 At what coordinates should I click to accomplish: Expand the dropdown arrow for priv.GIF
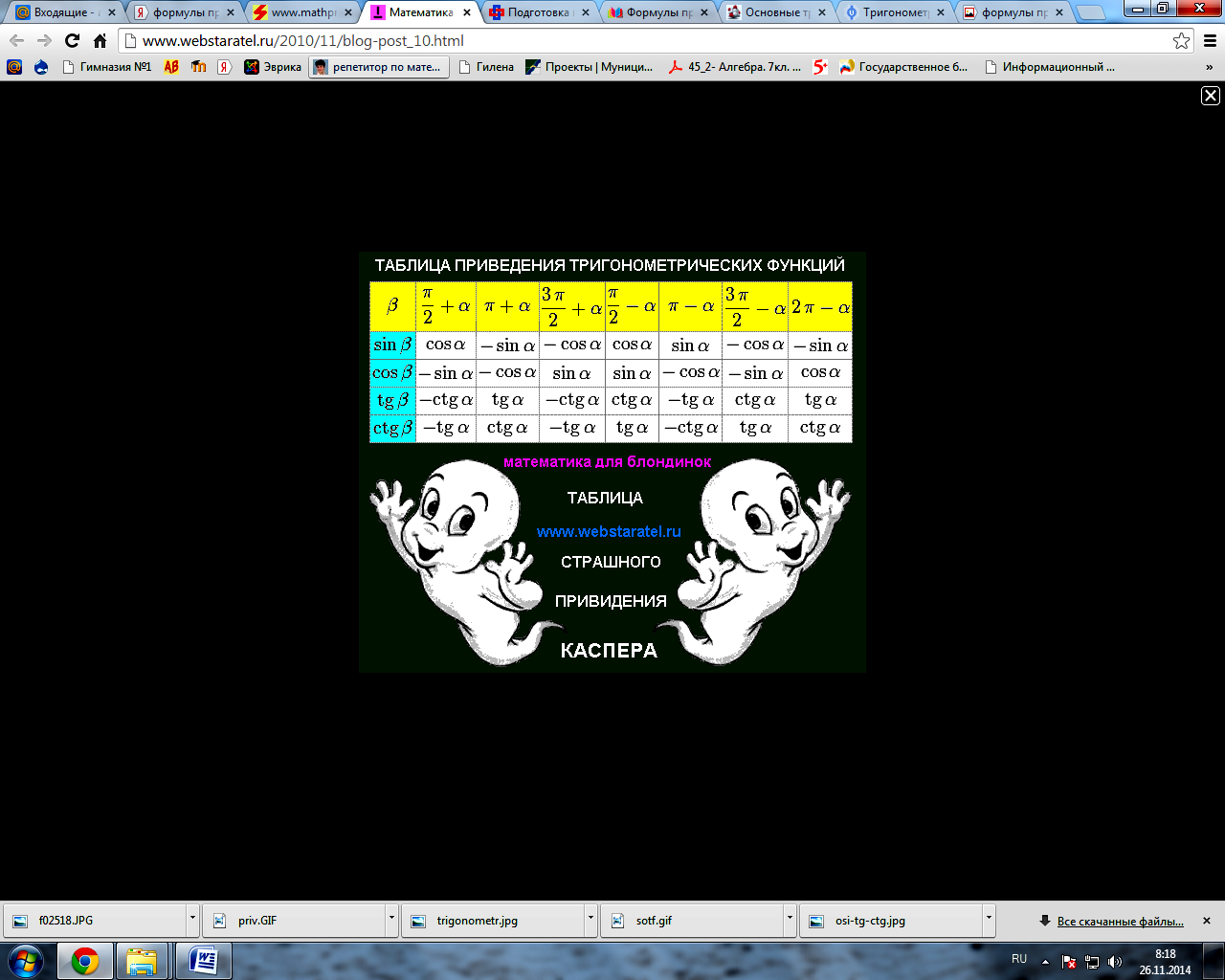point(391,921)
